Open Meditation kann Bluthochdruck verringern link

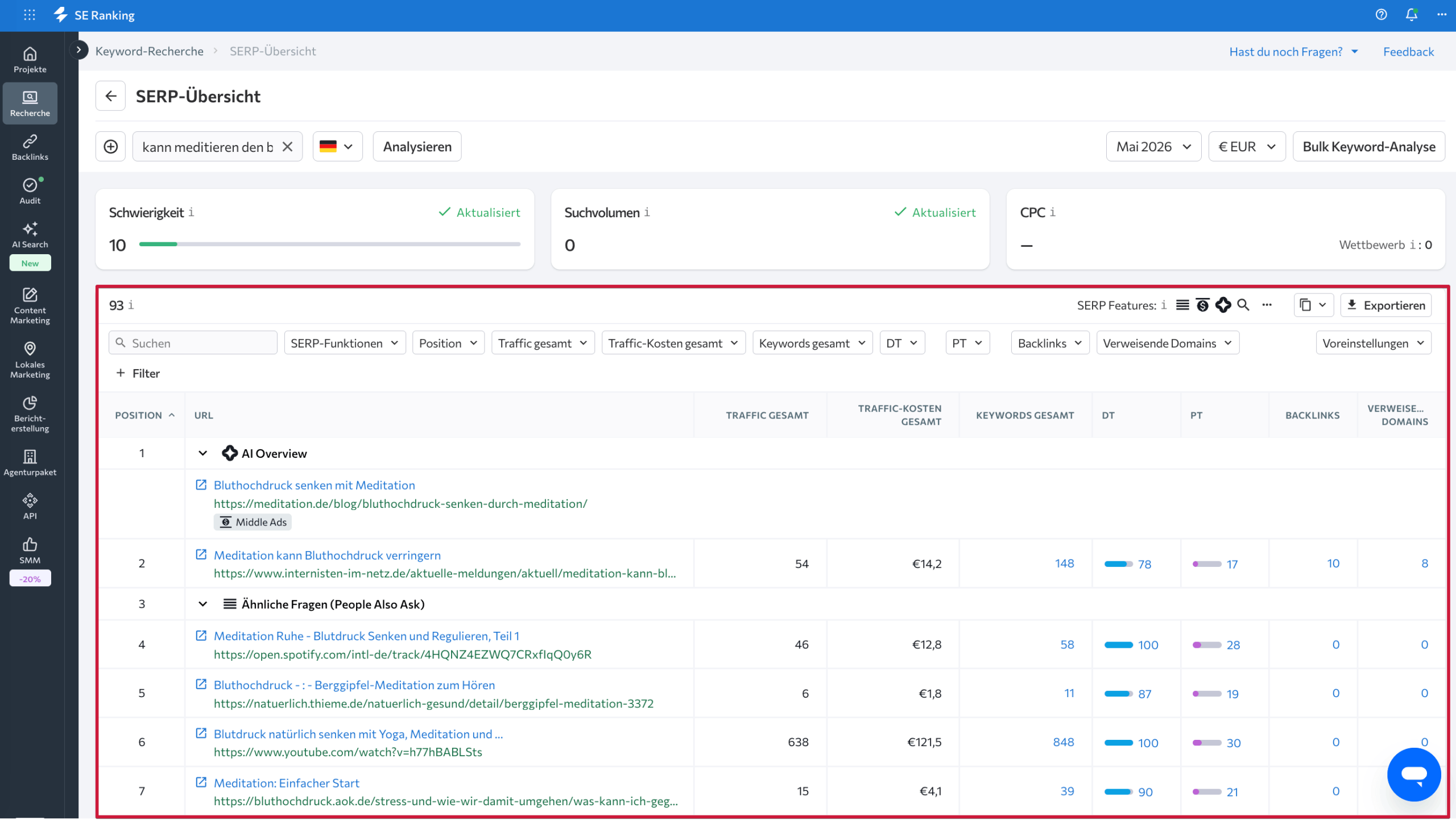point(327,555)
